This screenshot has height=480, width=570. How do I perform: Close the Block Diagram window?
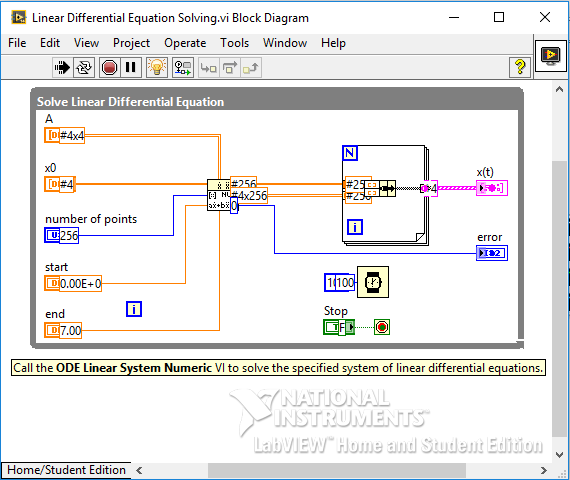(x=545, y=17)
